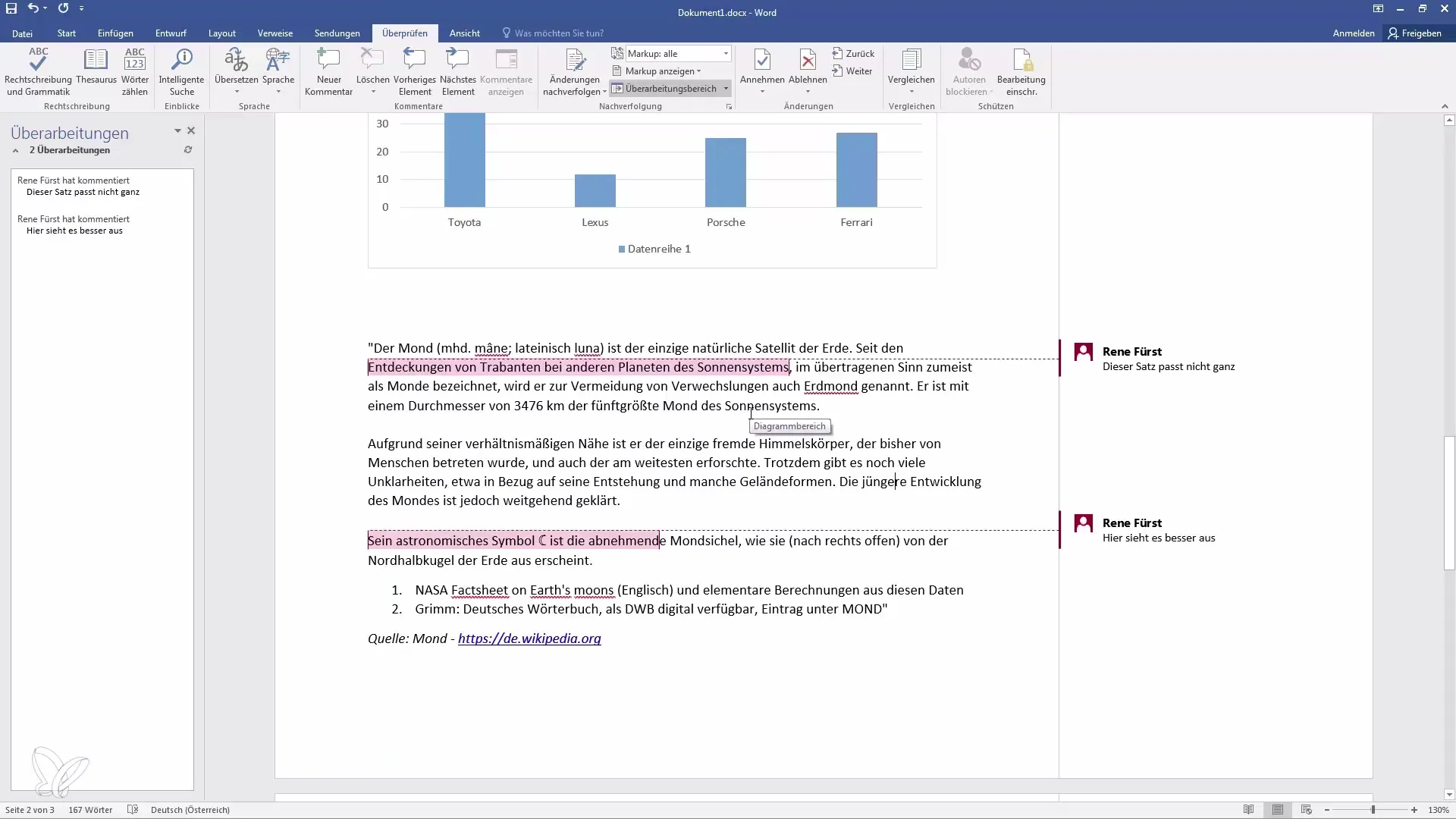1456x819 pixels.
Task: Switch to web layout view icon
Action: pyautogui.click(x=1306, y=810)
